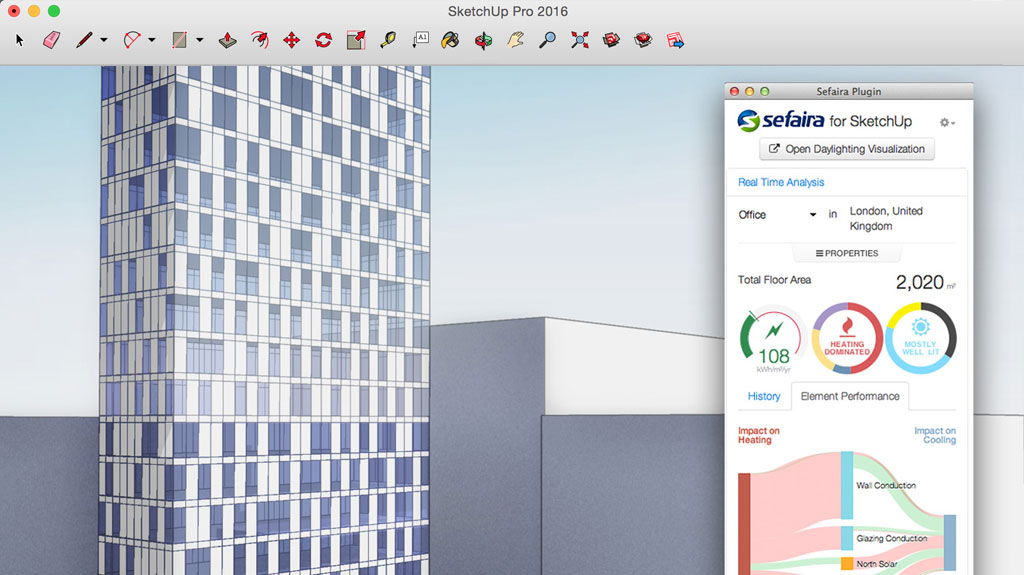Click the 2,020 floor area value
This screenshot has width=1024, height=575.
(920, 282)
